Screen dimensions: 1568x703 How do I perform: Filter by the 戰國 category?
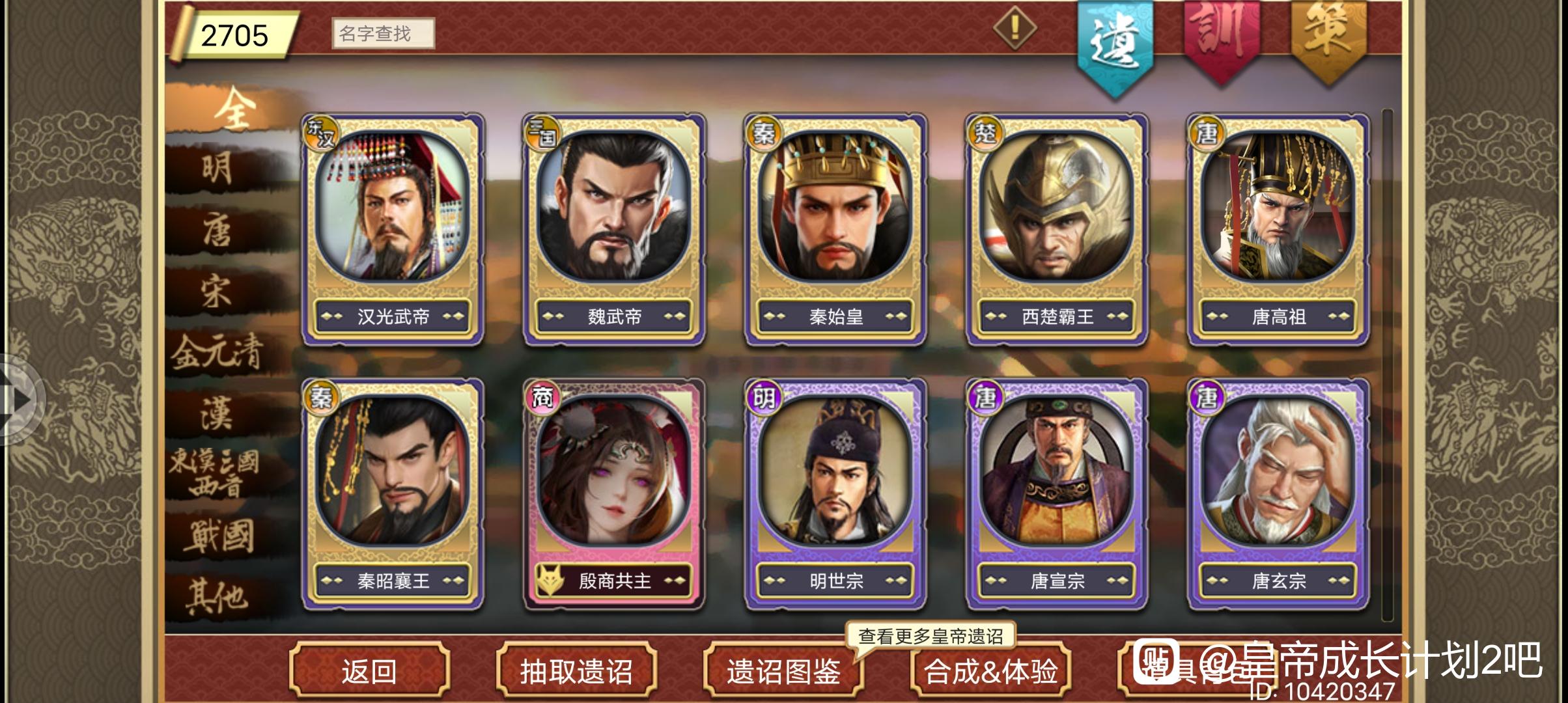click(218, 536)
